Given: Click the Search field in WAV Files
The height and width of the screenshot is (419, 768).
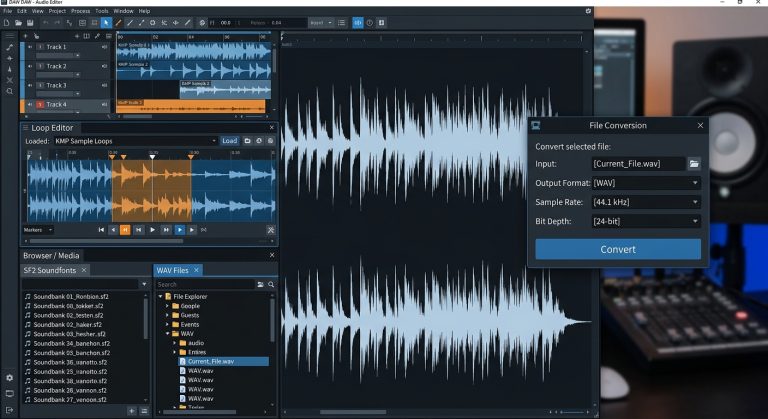Looking at the screenshot, I should [x=205, y=284].
